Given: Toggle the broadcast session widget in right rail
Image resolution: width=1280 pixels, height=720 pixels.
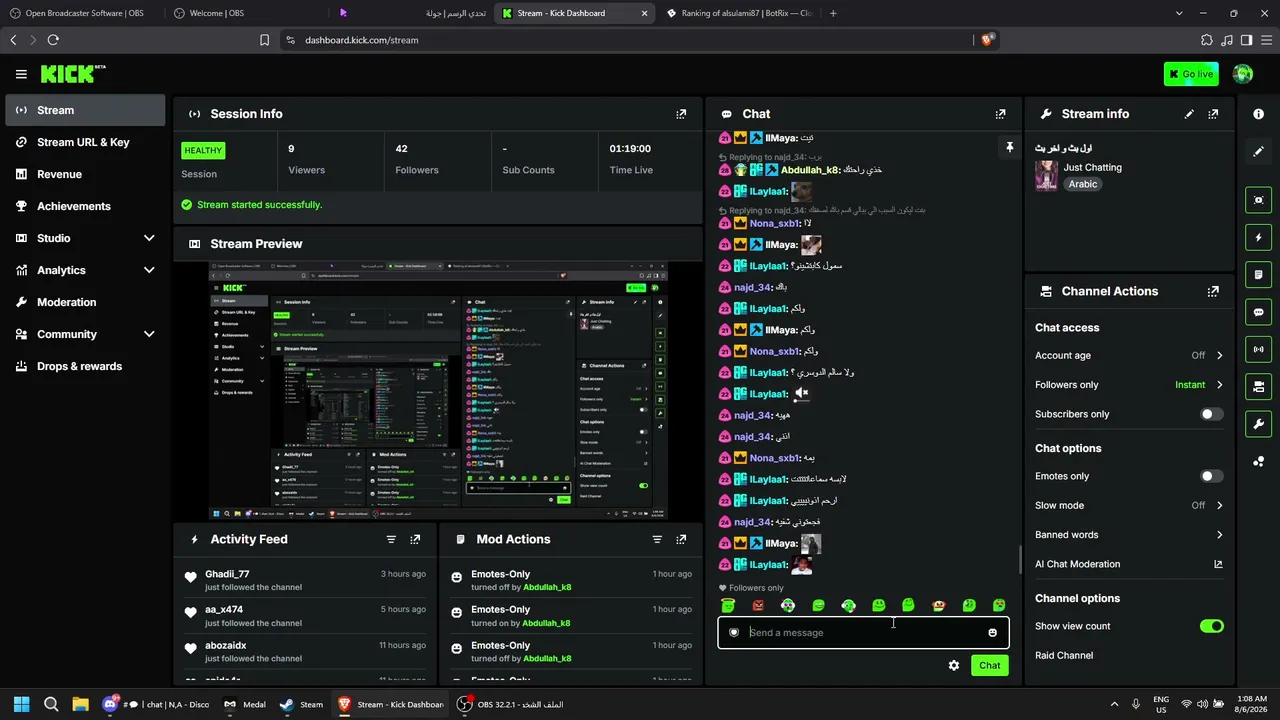Looking at the screenshot, I should click(x=1258, y=349).
